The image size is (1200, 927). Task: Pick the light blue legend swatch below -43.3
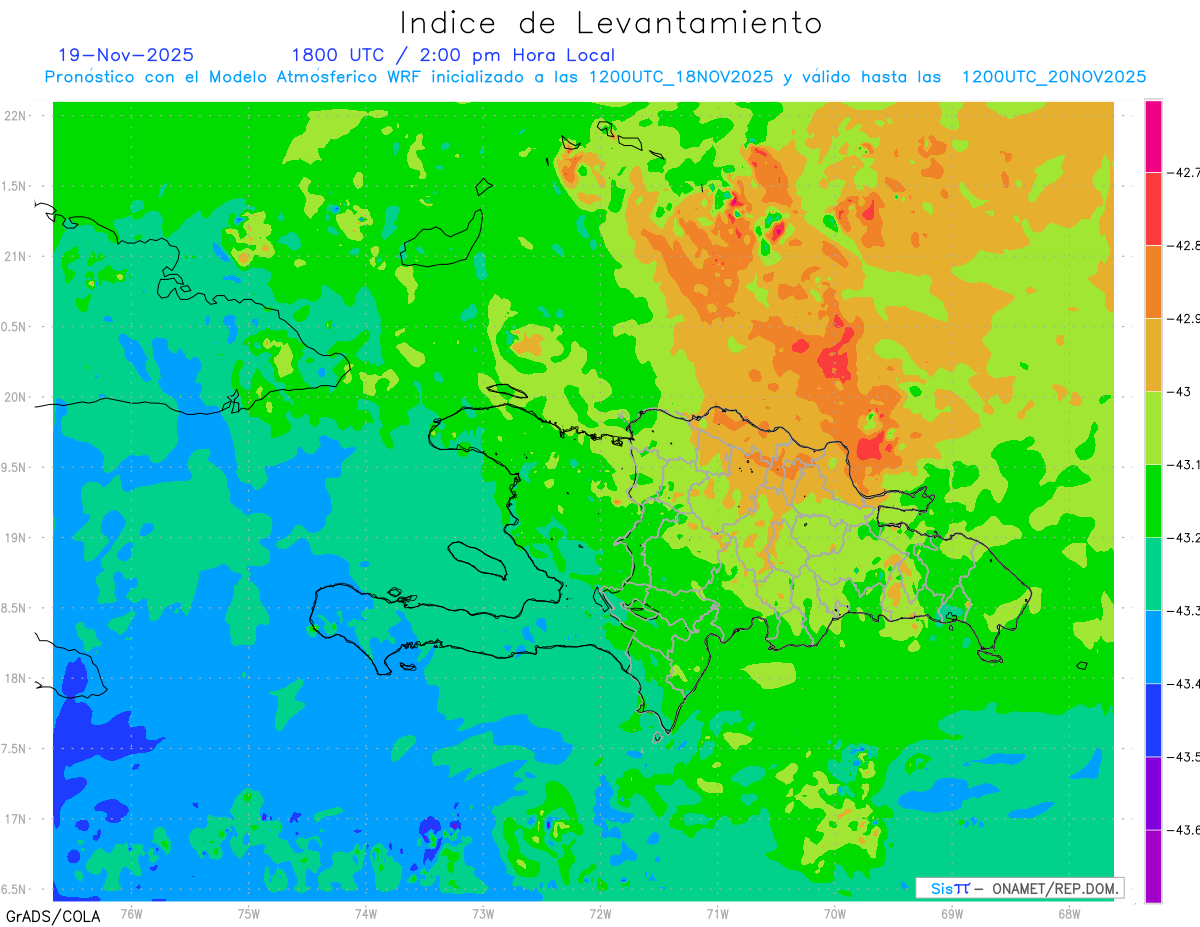1153,646
